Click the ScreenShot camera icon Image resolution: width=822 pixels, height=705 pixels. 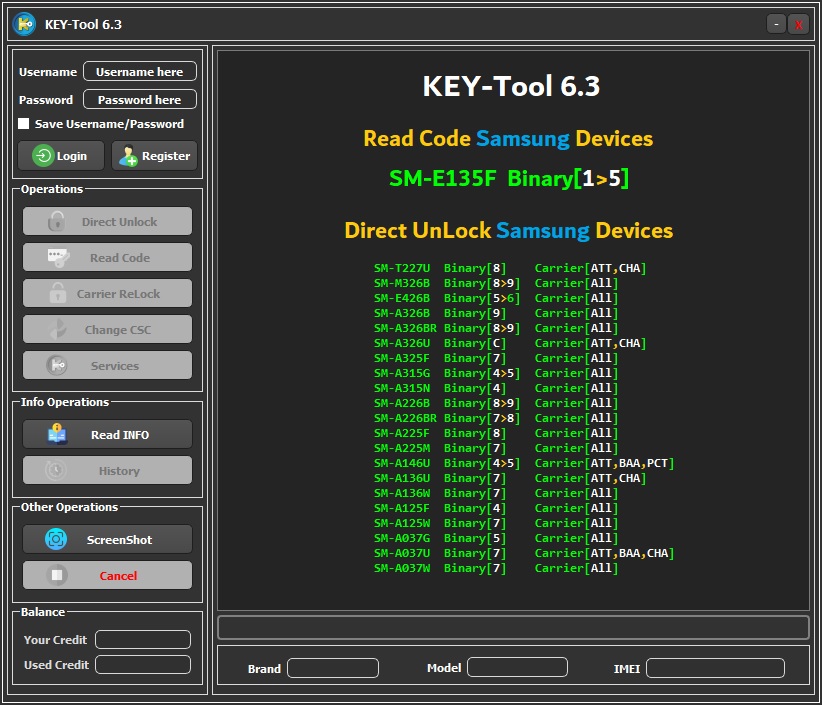click(56, 539)
